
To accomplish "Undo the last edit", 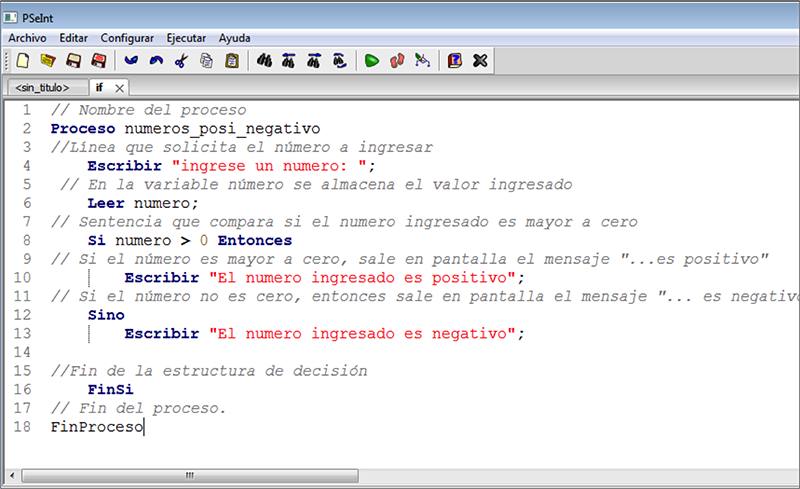I will tap(131, 61).
